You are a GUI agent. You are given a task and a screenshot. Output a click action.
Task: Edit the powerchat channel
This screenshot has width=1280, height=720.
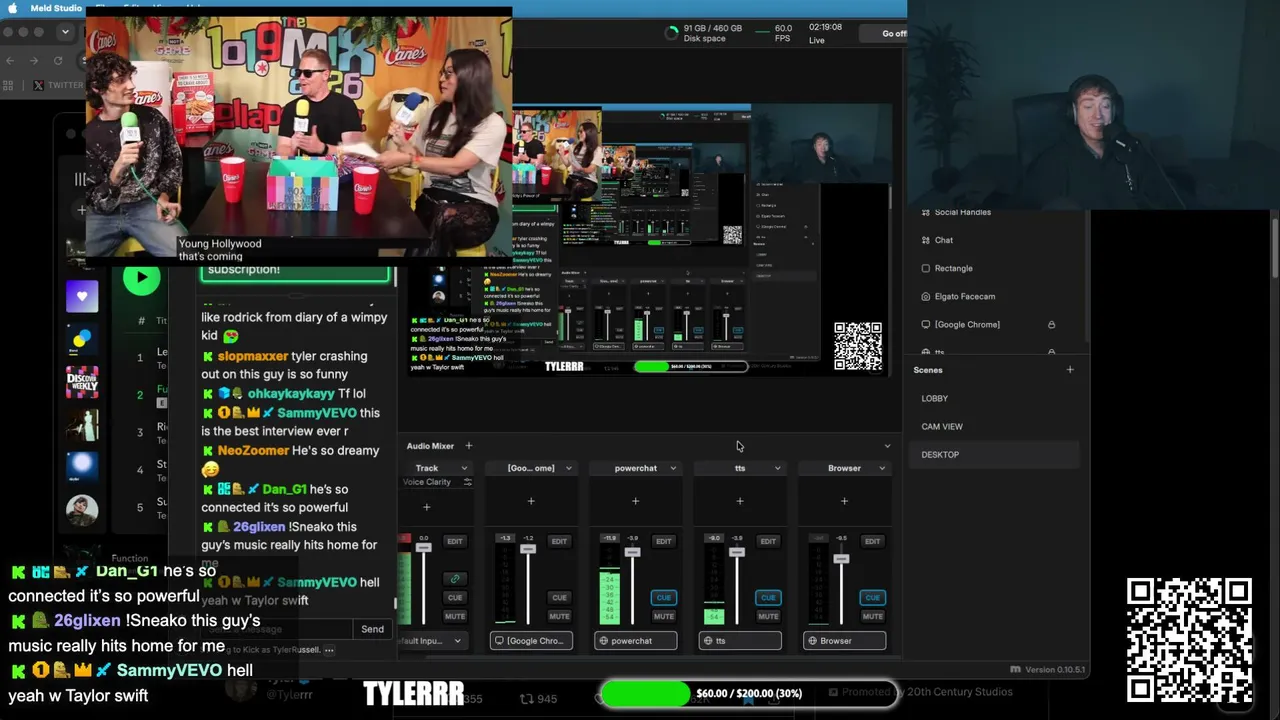[663, 541]
